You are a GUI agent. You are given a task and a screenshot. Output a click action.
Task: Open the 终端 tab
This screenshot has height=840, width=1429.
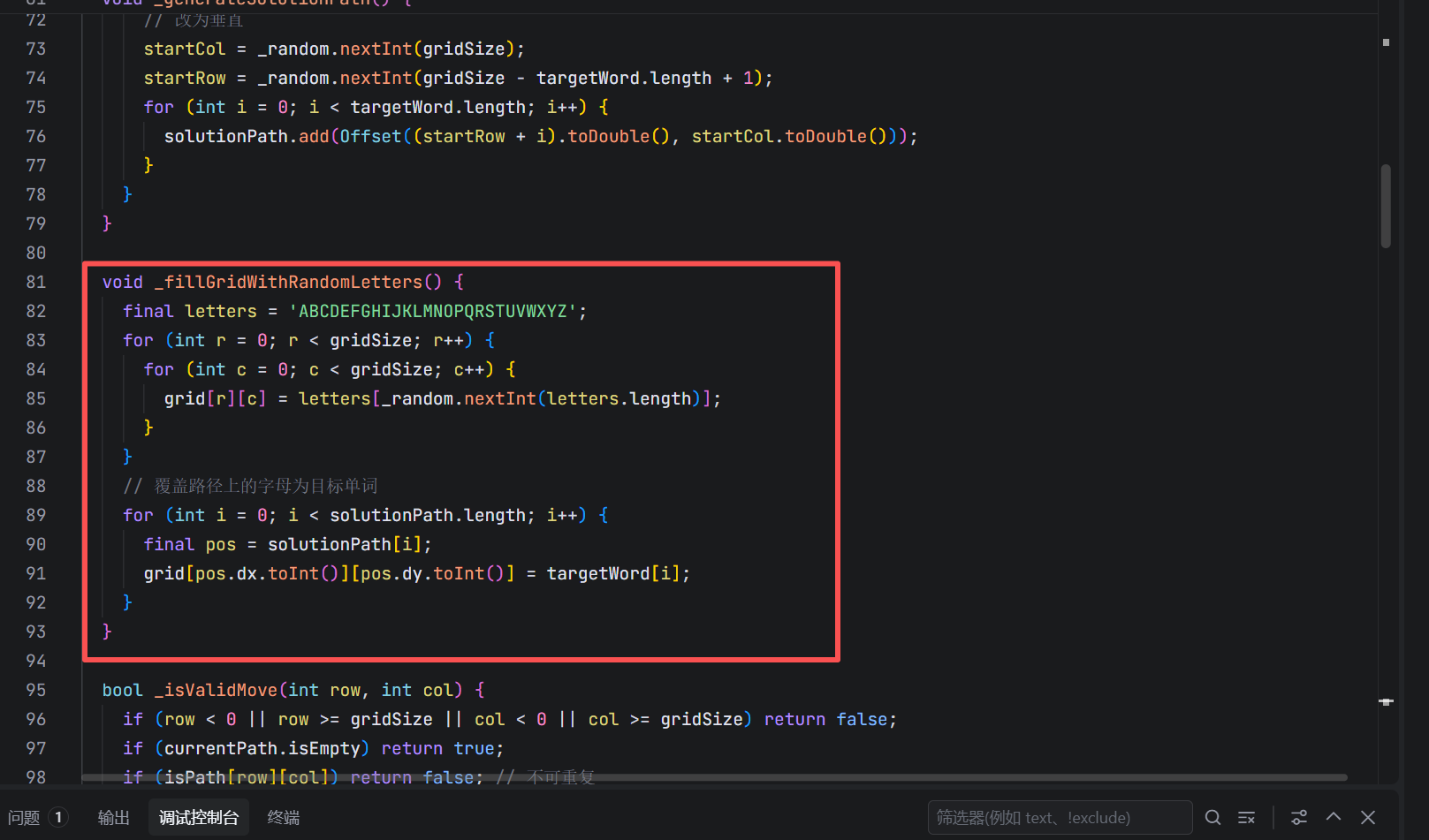(284, 818)
